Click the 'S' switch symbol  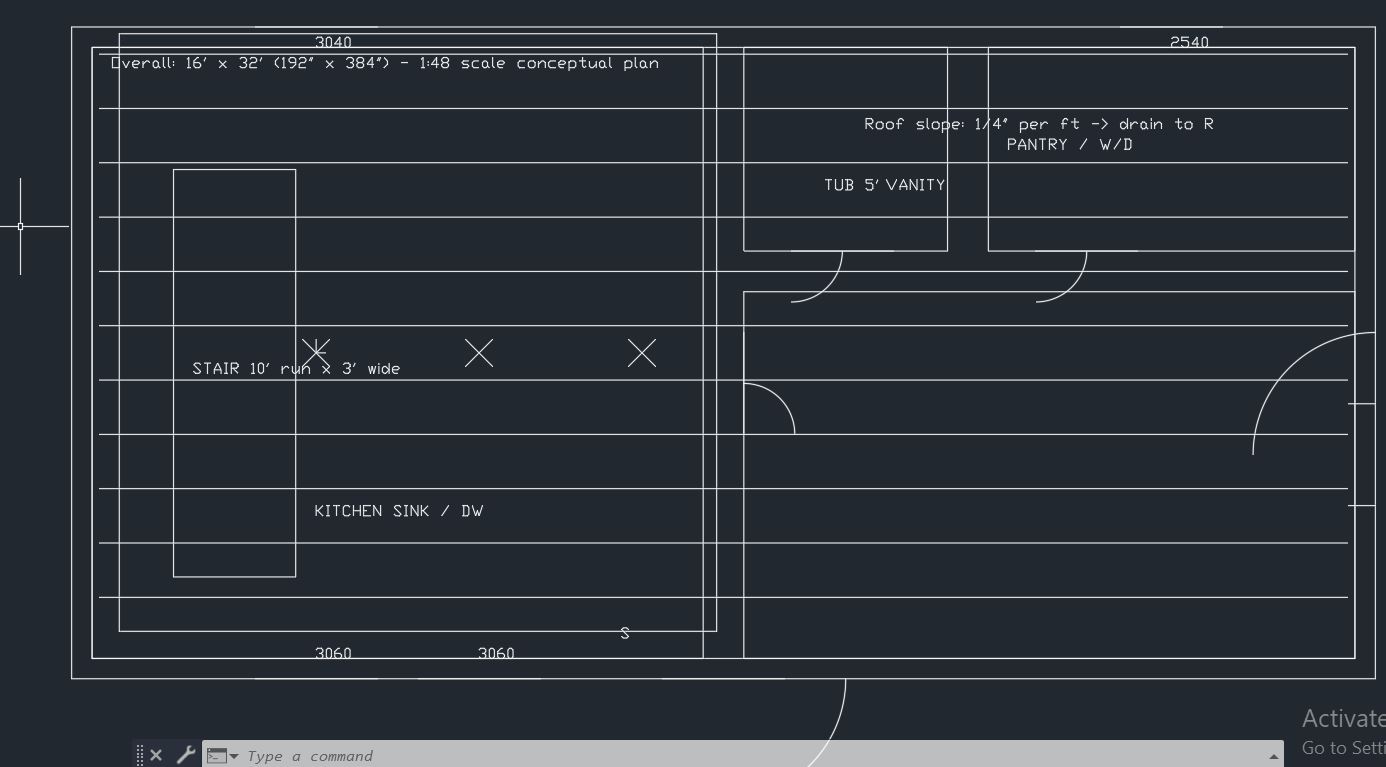pos(625,633)
